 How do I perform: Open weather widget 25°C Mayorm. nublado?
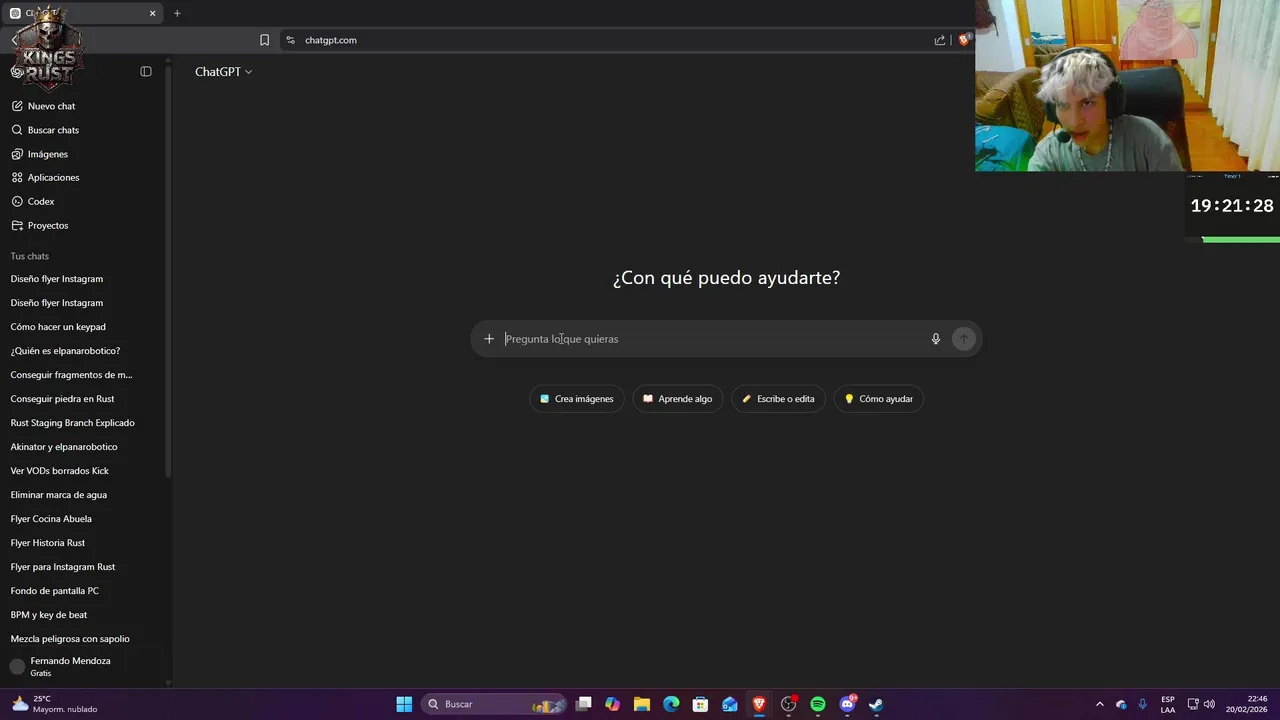[55, 704]
